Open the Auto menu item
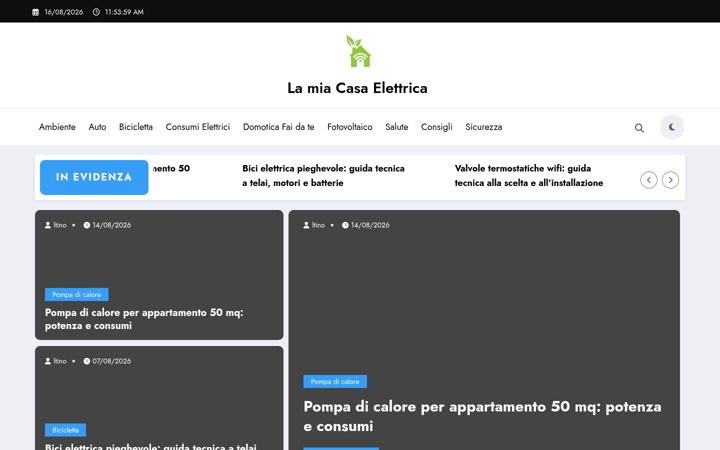The height and width of the screenshot is (450, 720). (x=97, y=127)
